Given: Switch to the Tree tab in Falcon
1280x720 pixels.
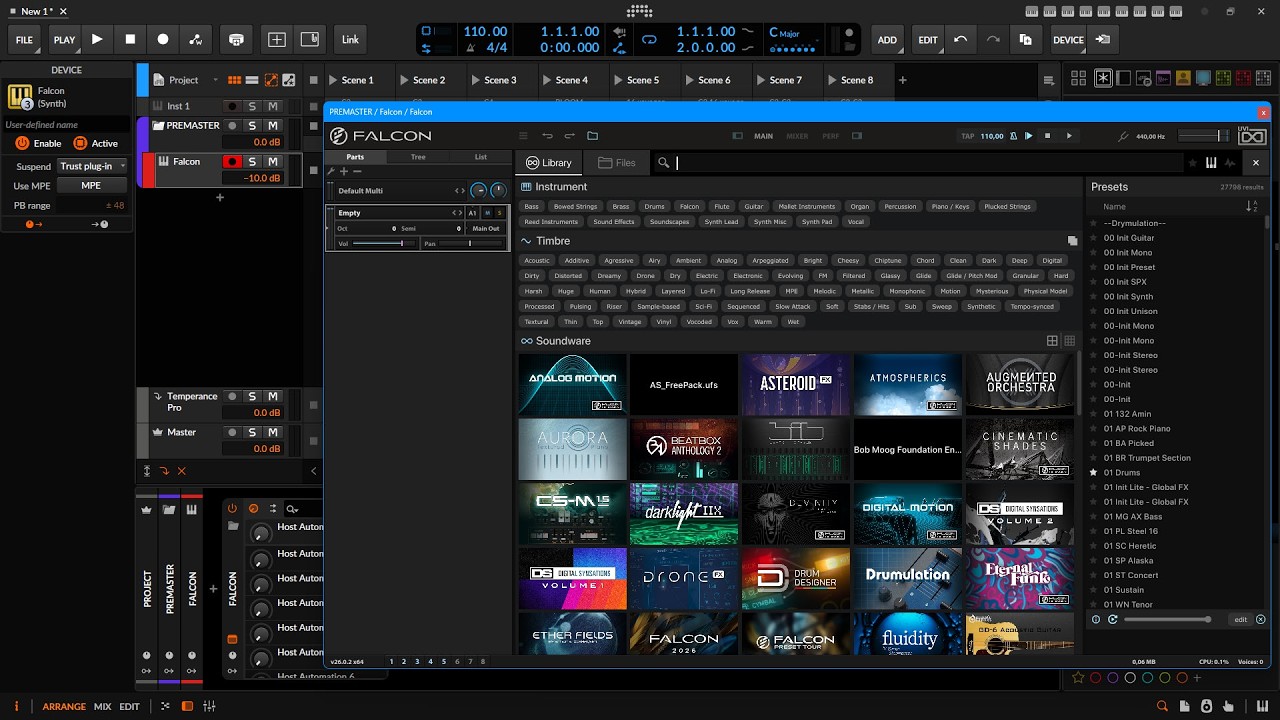Looking at the screenshot, I should point(418,157).
